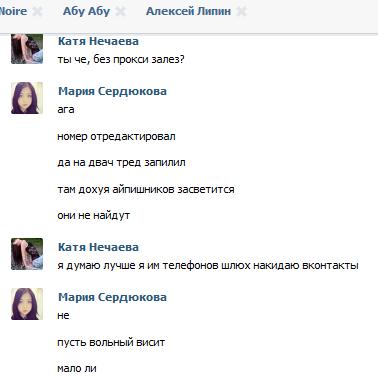Switch to the Noire conversation tab
Viewport: 378px width, 381px height.
click(13, 11)
